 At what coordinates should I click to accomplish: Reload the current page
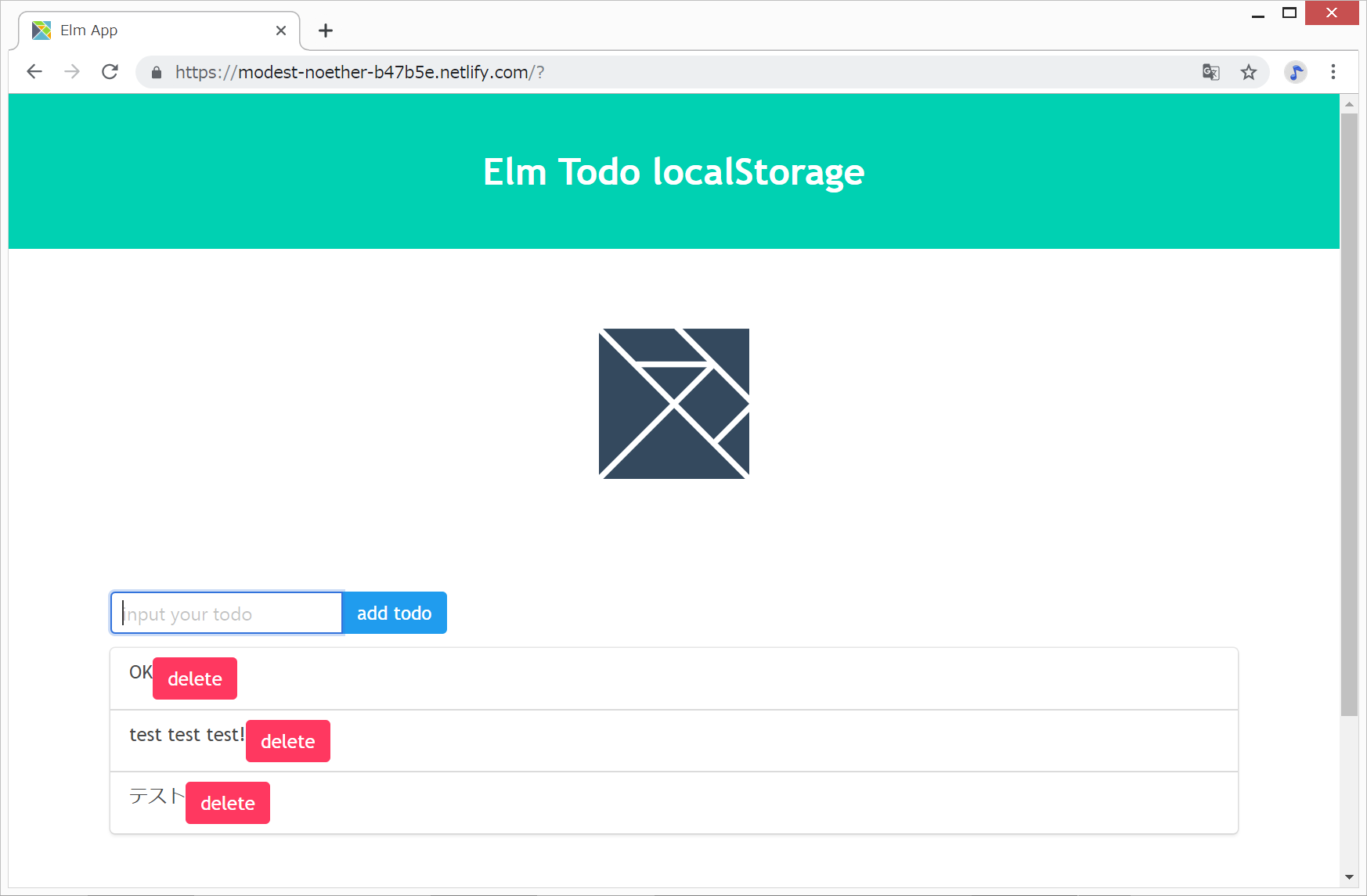(110, 72)
